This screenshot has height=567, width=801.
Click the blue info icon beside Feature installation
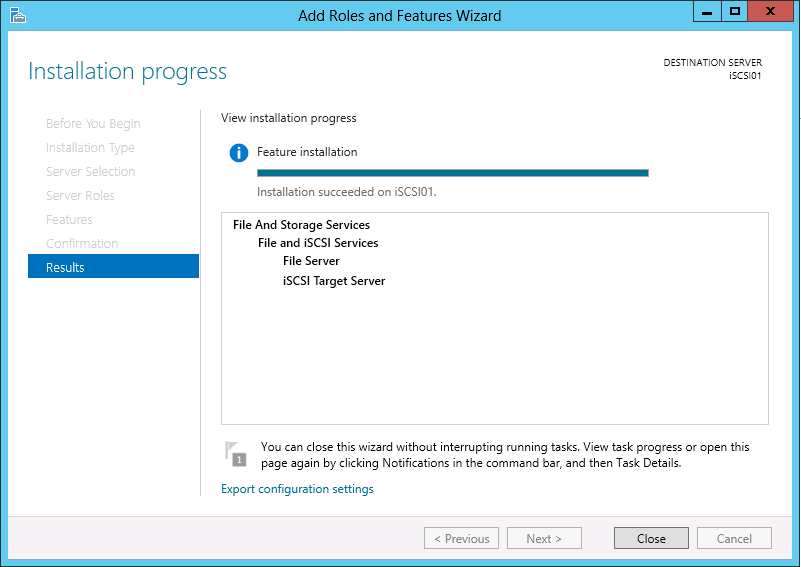[239, 153]
